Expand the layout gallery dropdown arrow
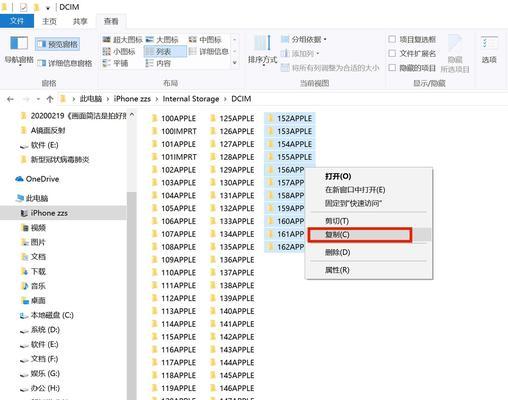This screenshot has width=508, height=400. tap(235, 63)
